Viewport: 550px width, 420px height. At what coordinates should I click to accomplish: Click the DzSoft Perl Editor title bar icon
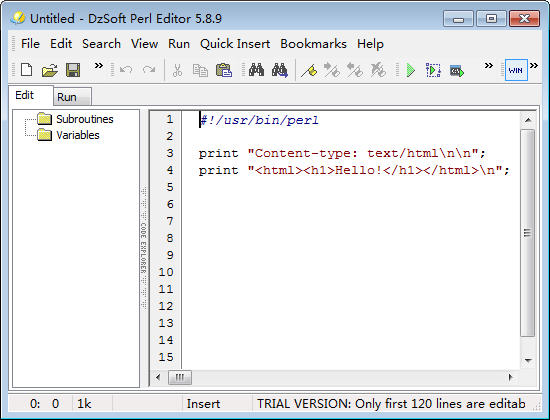pyautogui.click(x=18, y=18)
